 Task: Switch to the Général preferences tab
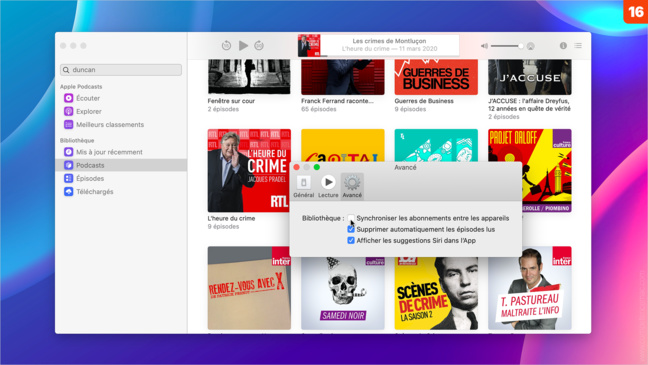coord(304,186)
